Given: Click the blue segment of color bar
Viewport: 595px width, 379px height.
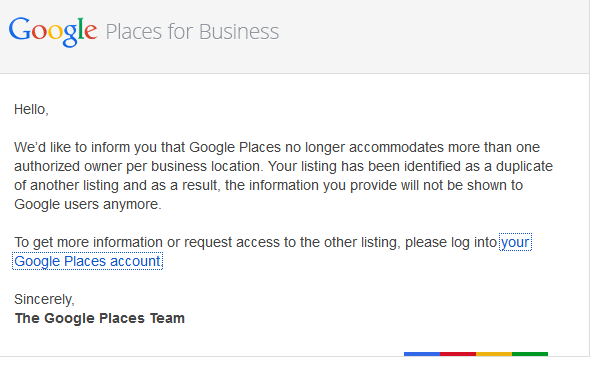Looking at the screenshot, I should coord(422,354).
